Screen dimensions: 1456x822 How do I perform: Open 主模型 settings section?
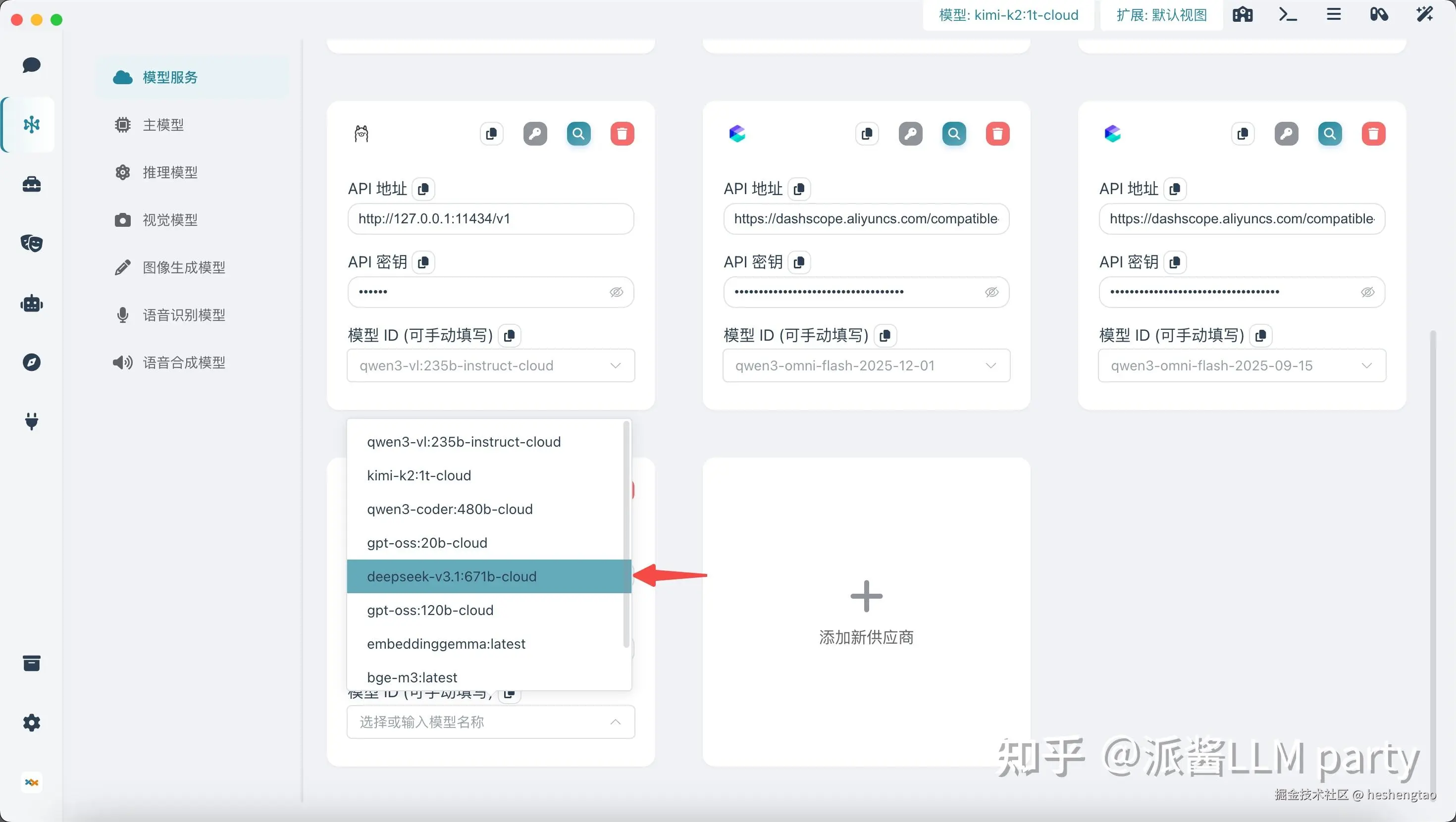coord(163,125)
